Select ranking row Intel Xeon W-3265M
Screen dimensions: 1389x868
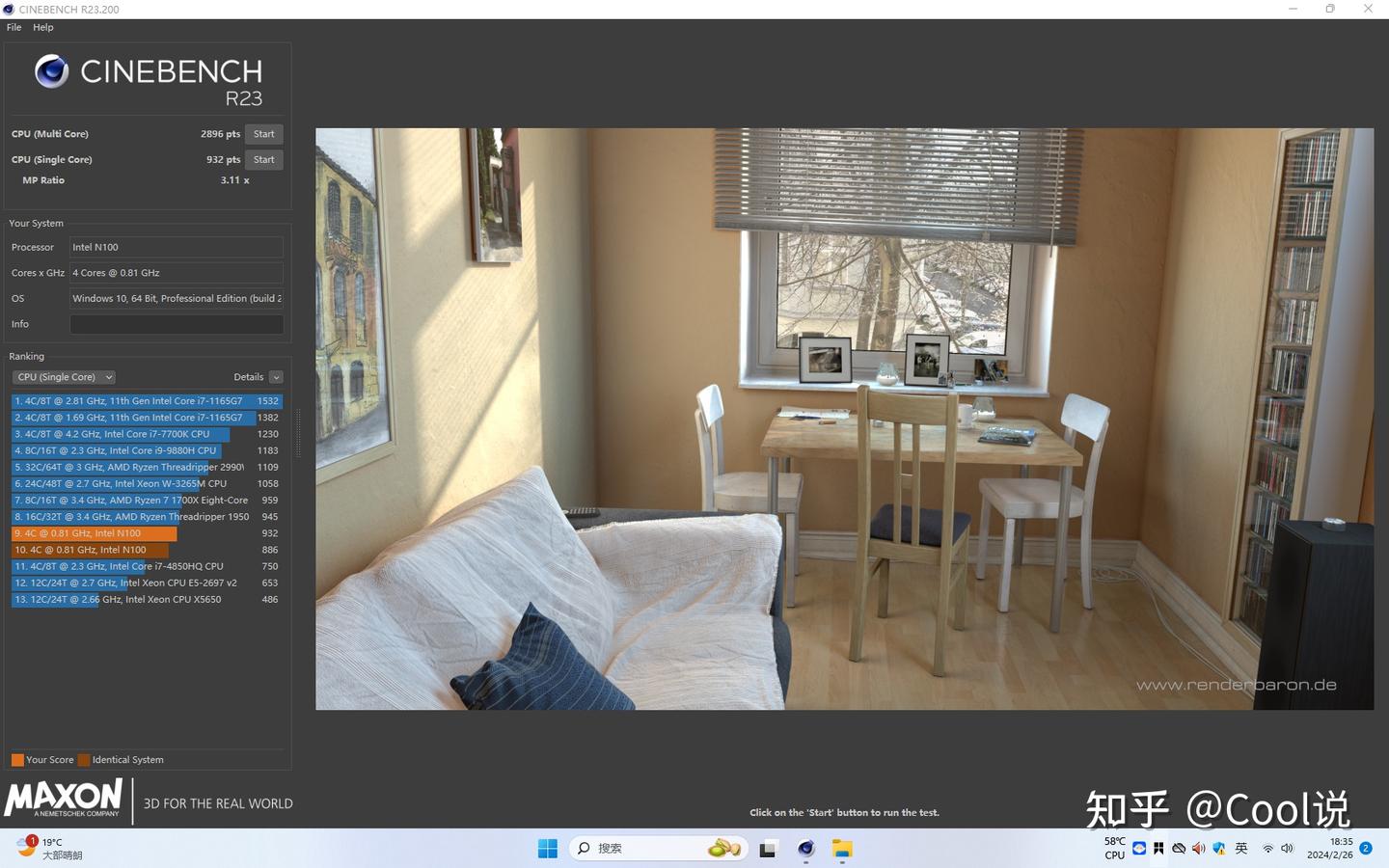click(147, 483)
